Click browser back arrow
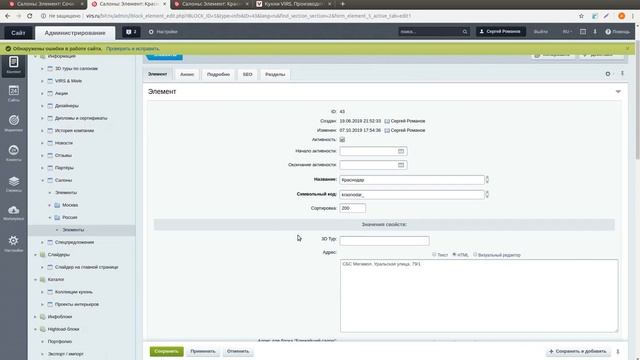The width and height of the screenshot is (640, 360). (x=7, y=16)
